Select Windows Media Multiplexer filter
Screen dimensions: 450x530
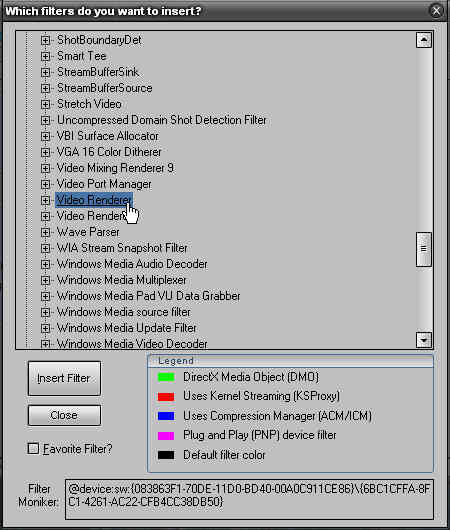pos(121,280)
